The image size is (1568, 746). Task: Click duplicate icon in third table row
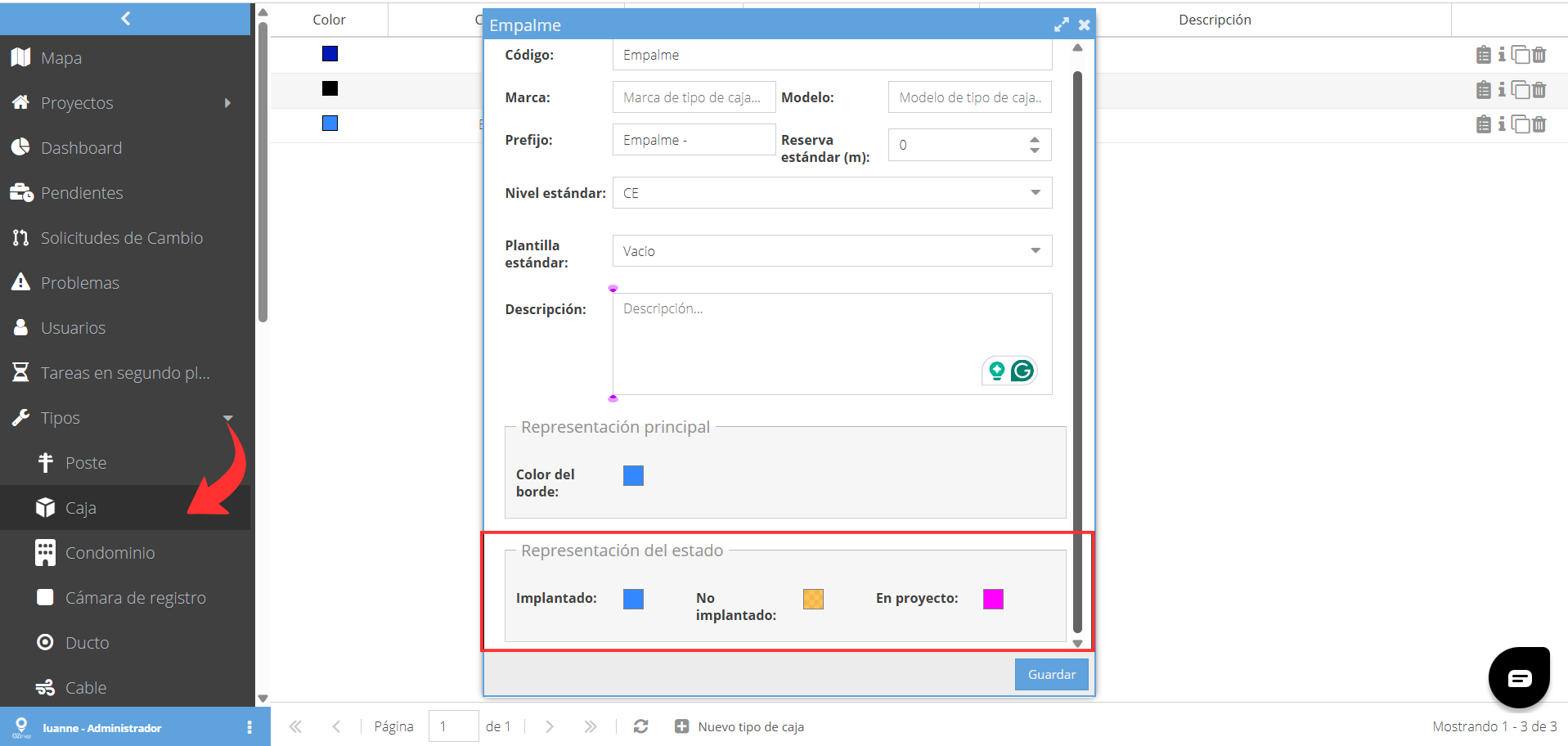click(1520, 124)
